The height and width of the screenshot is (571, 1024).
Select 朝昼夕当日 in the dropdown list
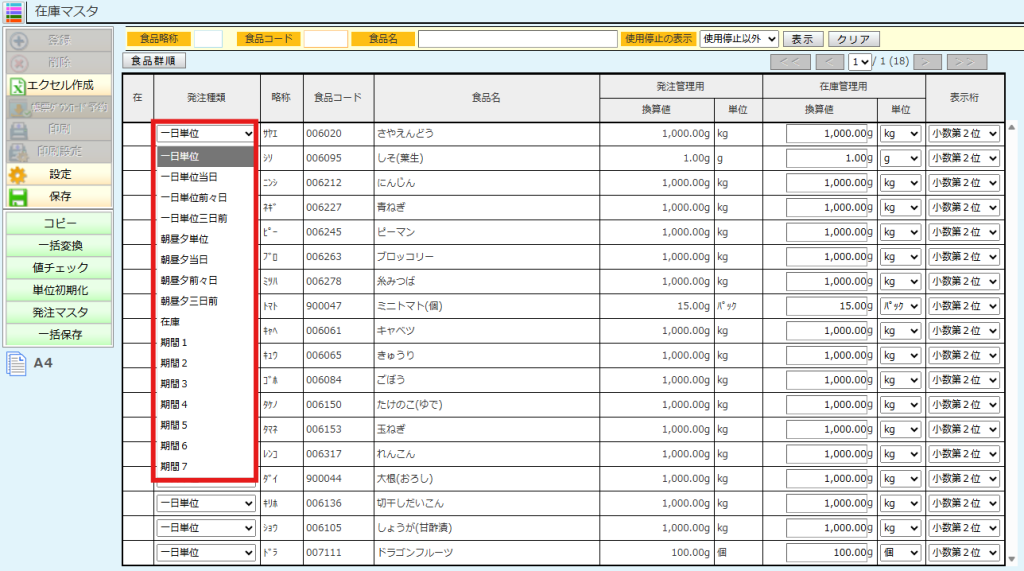184,260
